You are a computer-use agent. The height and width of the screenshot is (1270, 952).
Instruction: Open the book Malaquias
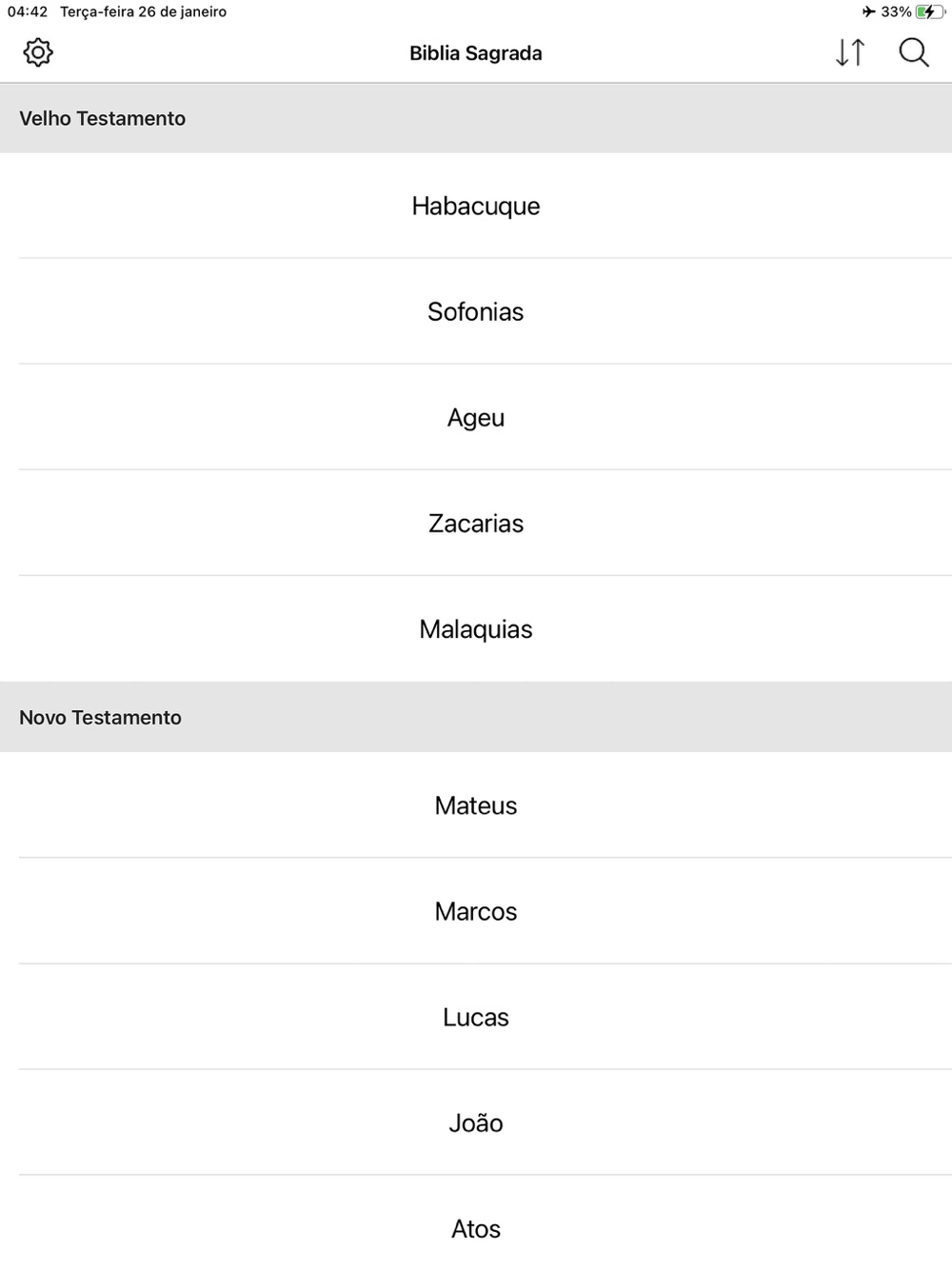point(476,628)
